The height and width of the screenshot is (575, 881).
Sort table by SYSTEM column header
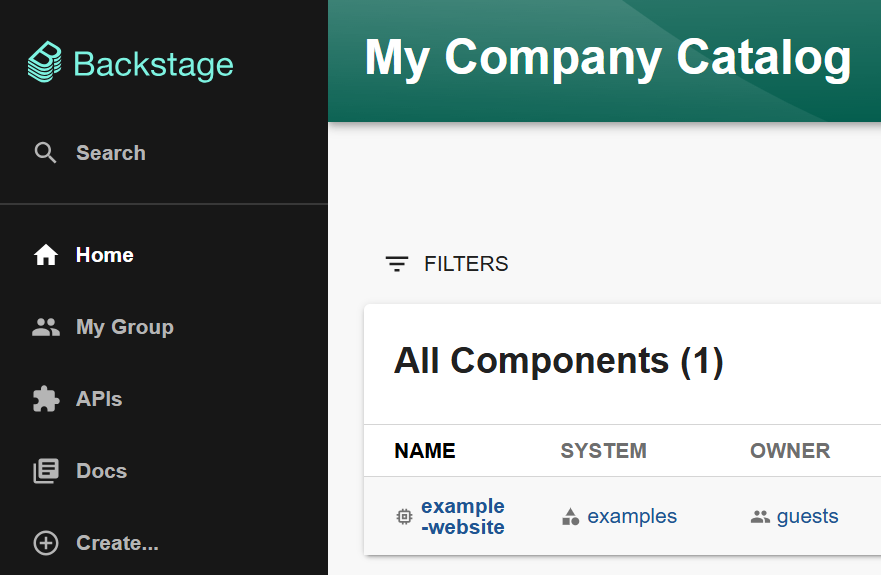pyautogui.click(x=603, y=451)
